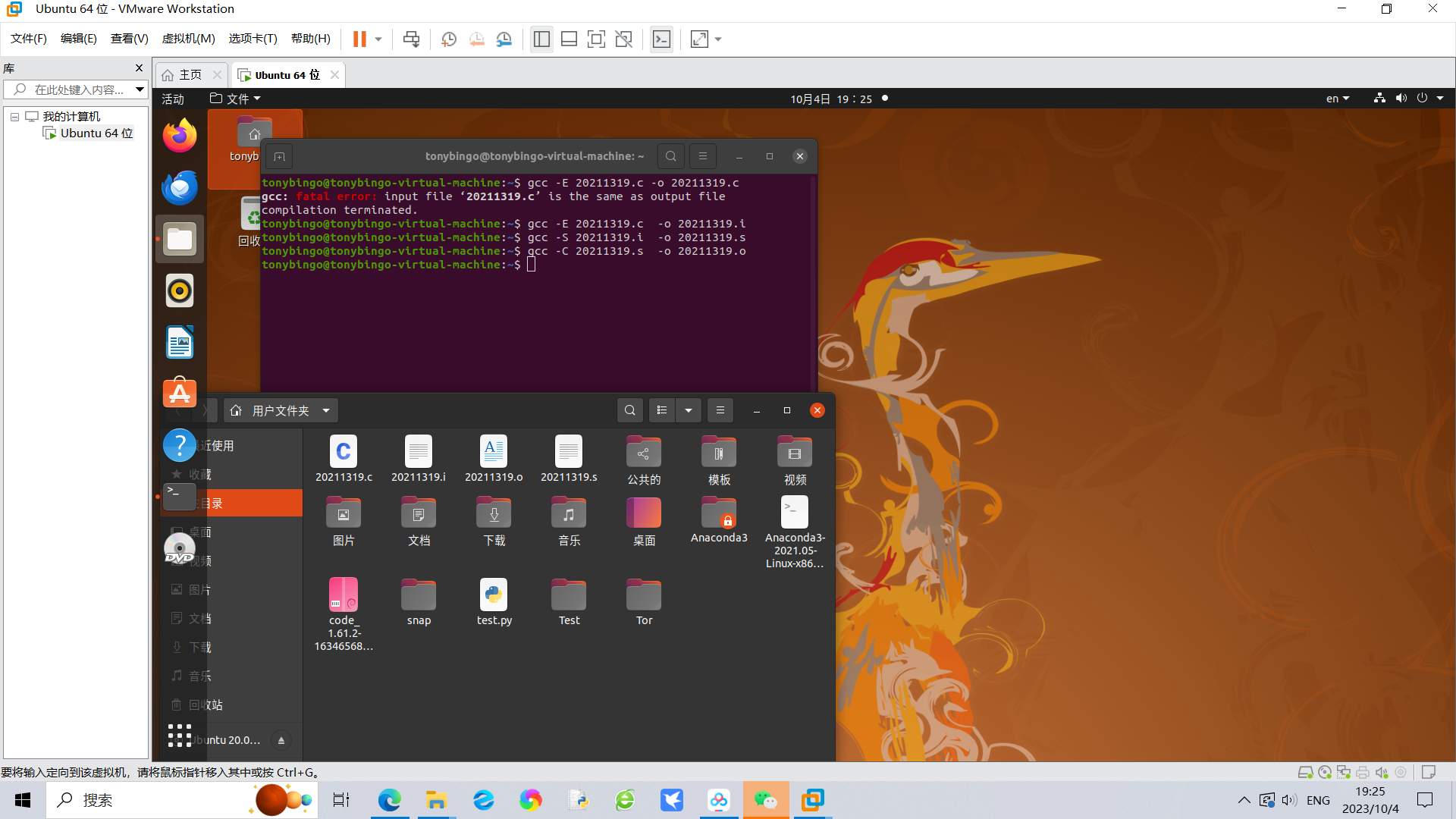Toggle VMware library sidebar display icon
This screenshot has width=1456, height=819.
[541, 39]
